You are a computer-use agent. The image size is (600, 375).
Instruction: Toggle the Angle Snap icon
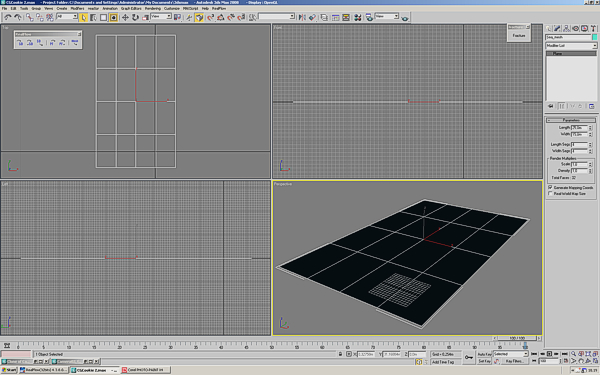[x=221, y=17]
